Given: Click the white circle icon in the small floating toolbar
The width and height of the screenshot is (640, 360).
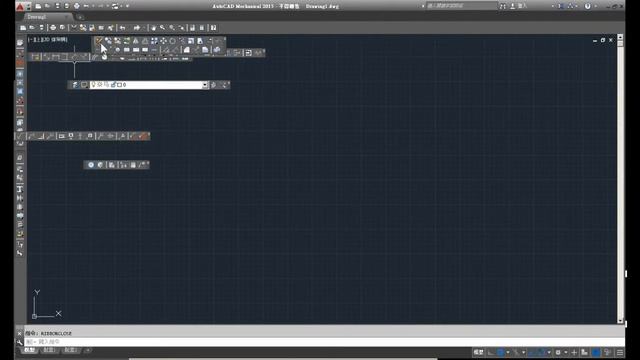Looking at the screenshot, I should 91,165.
